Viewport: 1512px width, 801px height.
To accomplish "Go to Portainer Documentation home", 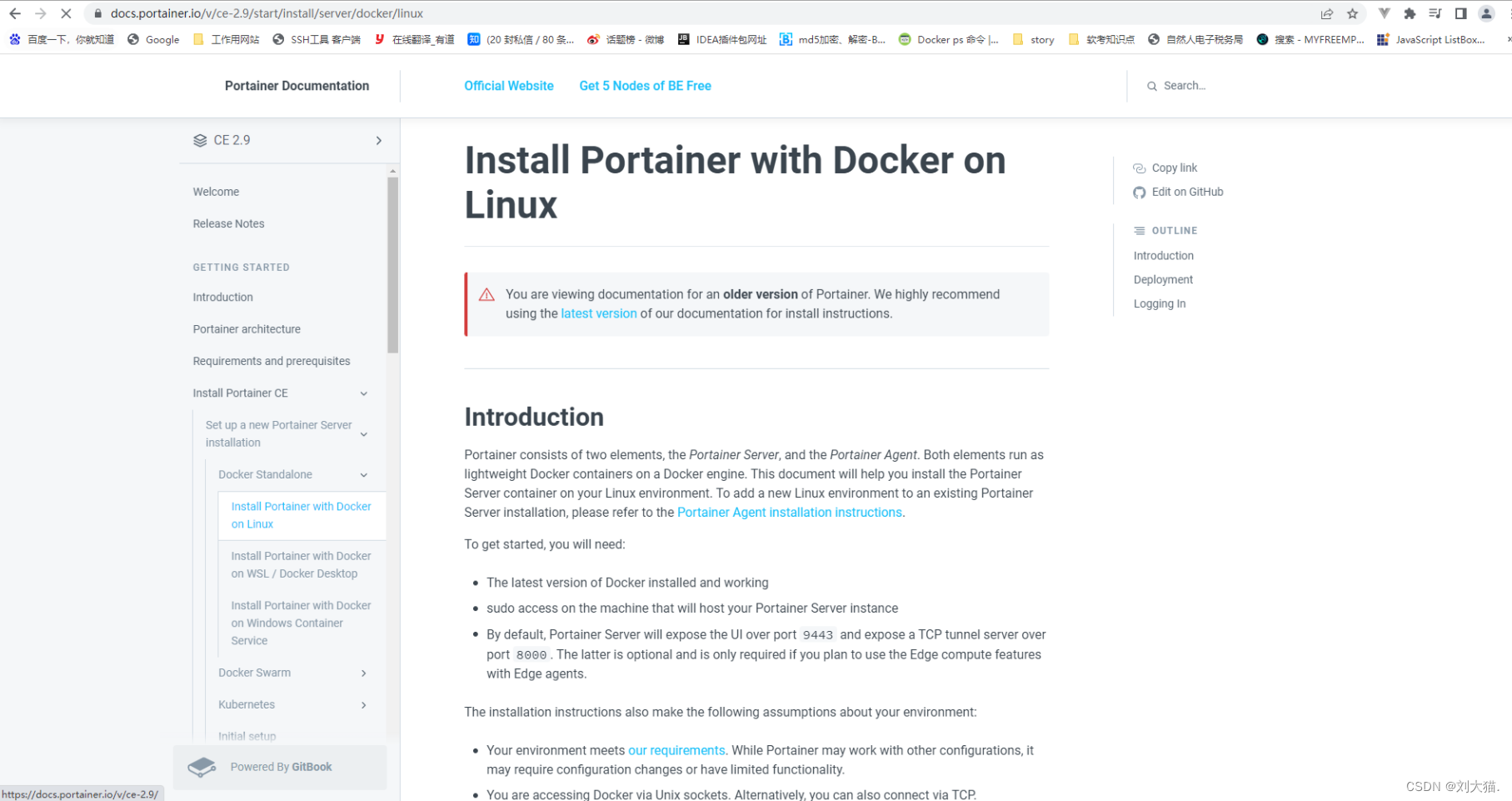I will click(x=297, y=86).
